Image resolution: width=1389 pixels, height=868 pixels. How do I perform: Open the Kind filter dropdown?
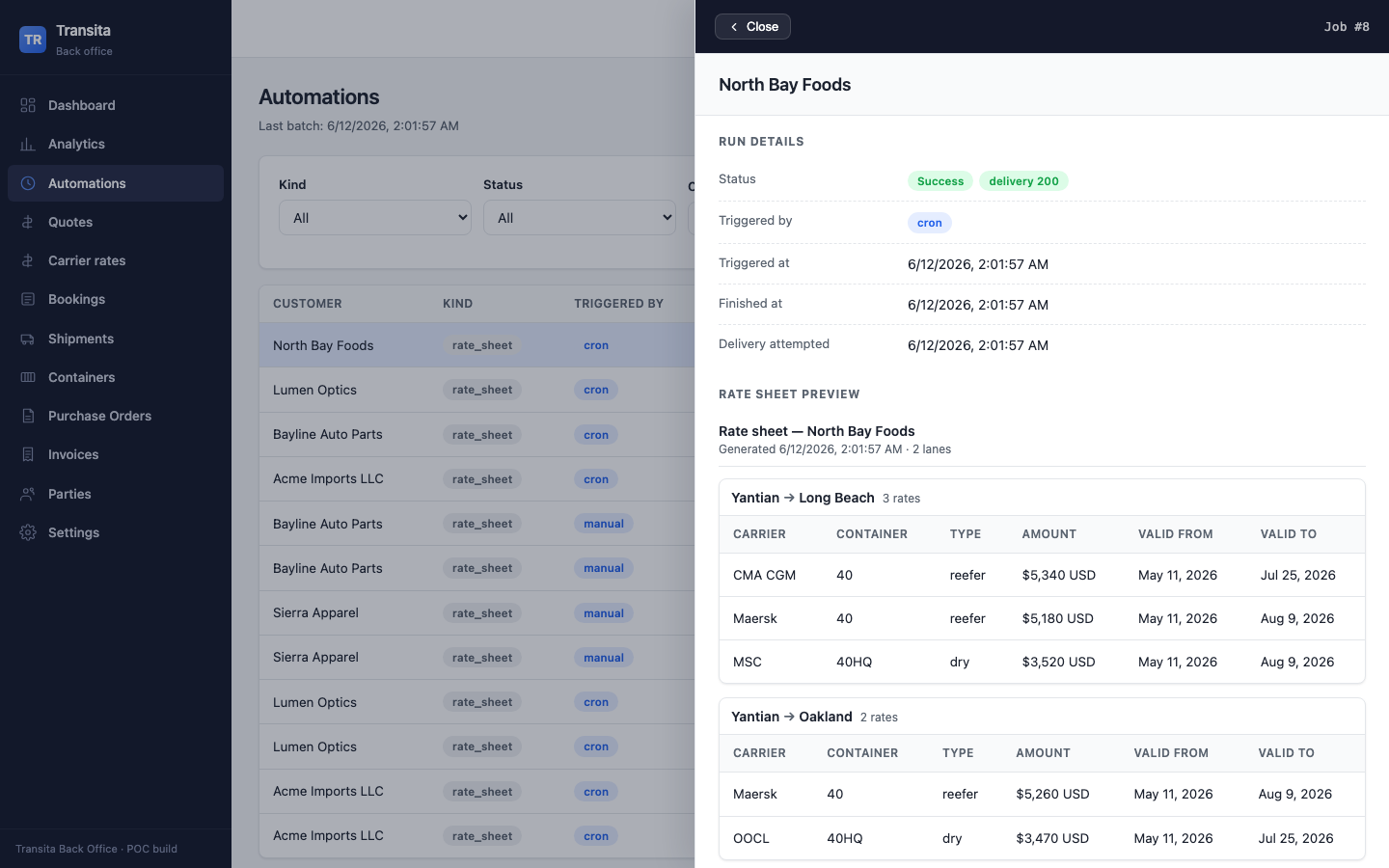375,218
